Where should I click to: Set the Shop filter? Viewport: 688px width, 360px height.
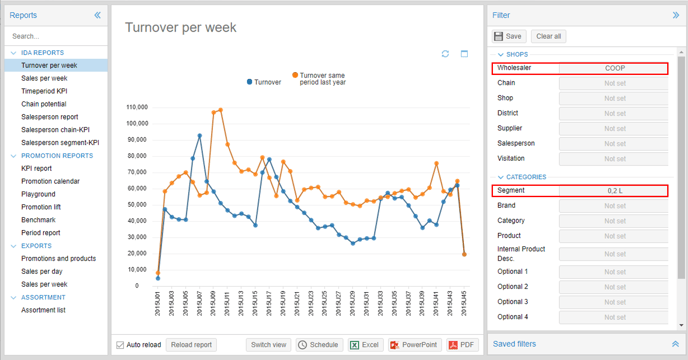coord(613,98)
